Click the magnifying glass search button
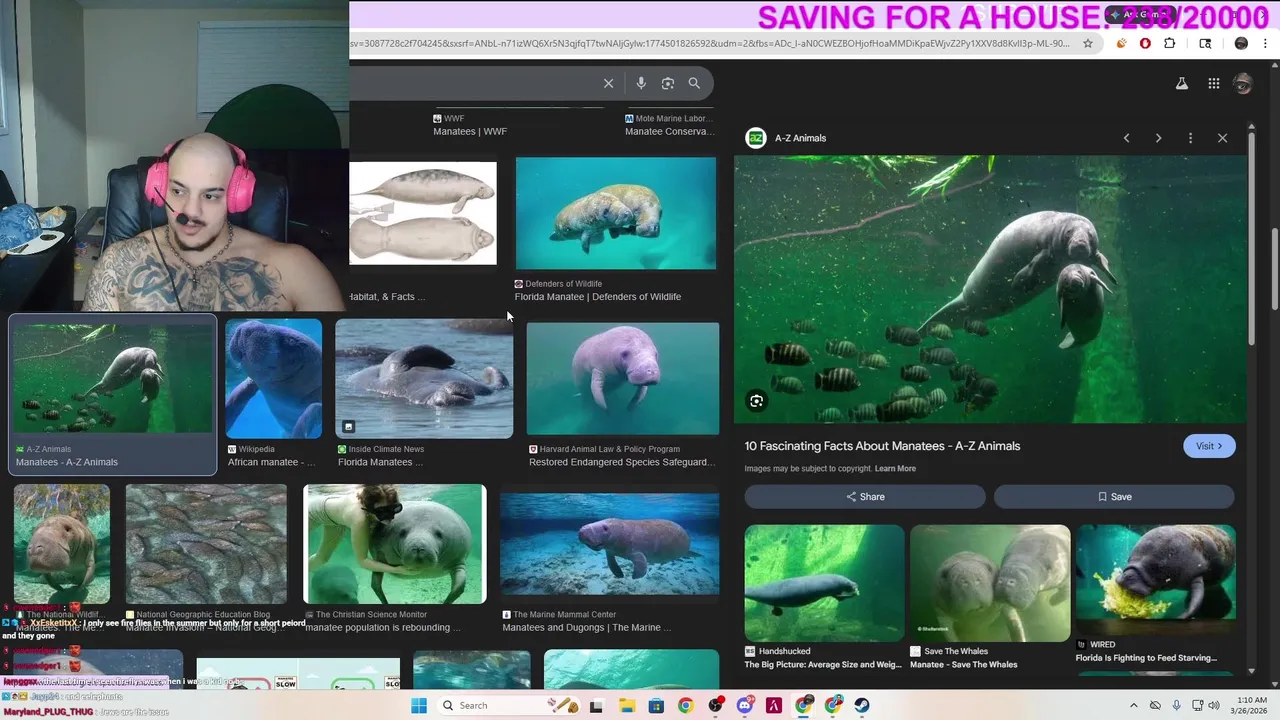 point(694,83)
